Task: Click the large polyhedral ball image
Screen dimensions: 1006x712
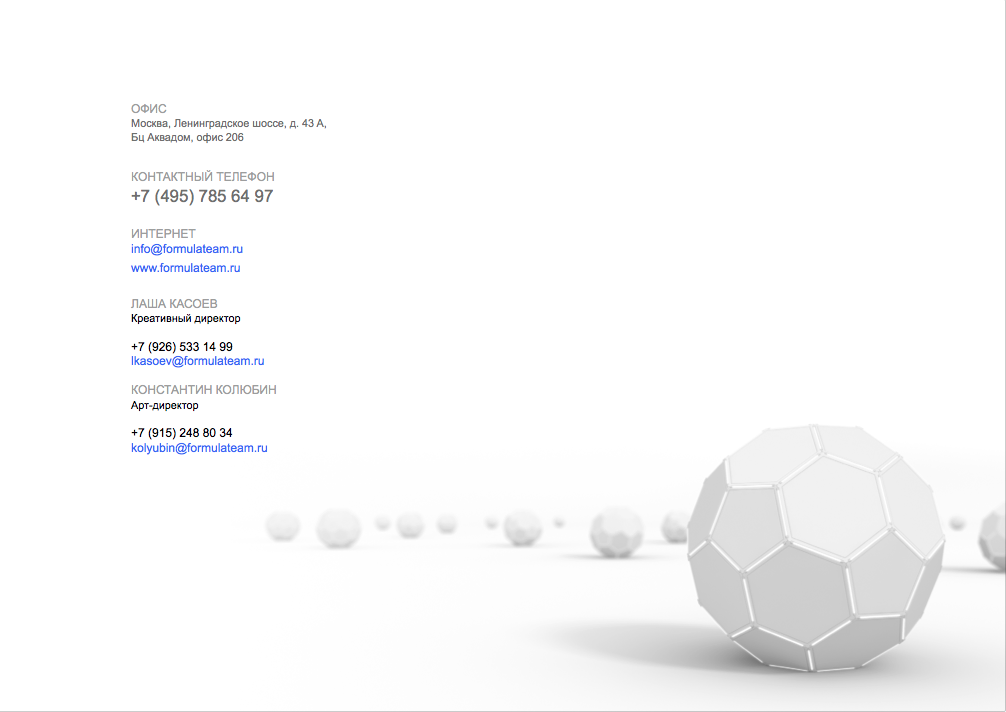Action: [x=815, y=548]
